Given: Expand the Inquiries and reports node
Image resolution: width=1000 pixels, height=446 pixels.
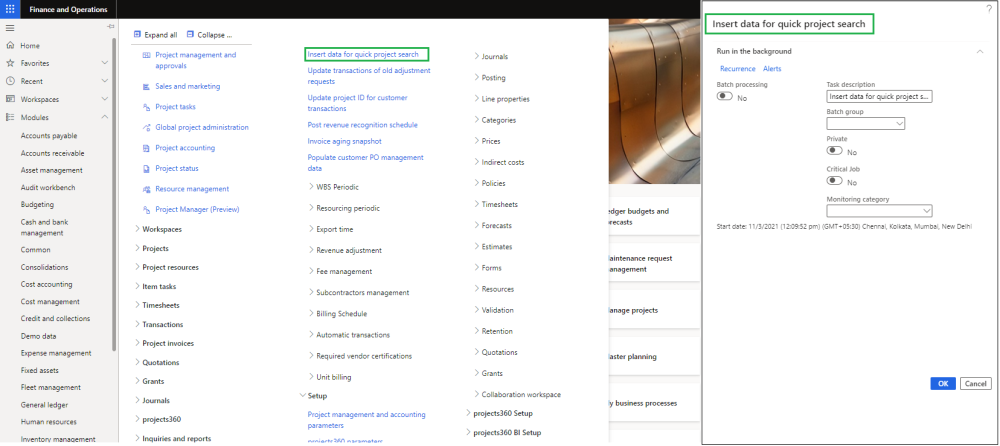Looking at the screenshot, I should pos(137,438).
